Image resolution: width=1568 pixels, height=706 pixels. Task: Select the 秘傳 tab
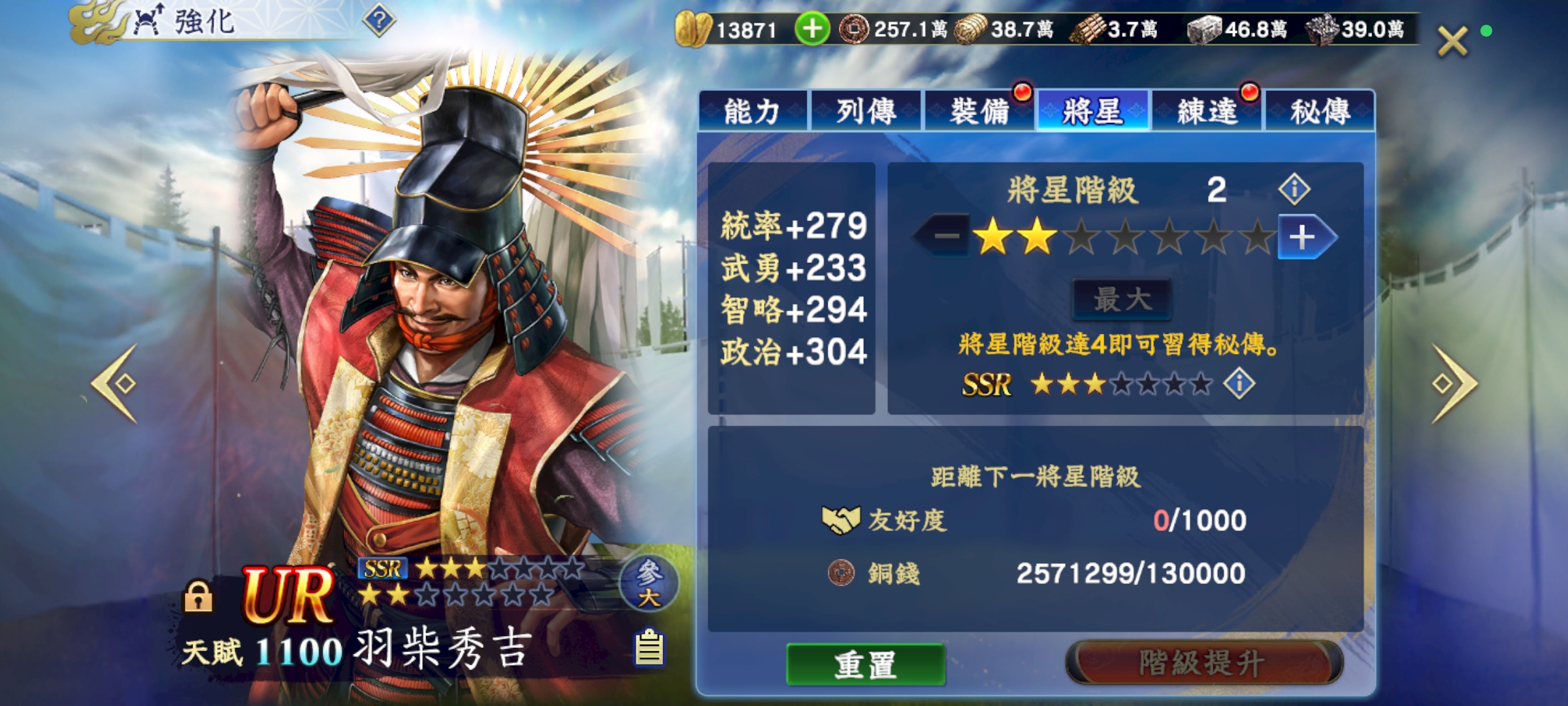point(1320,111)
